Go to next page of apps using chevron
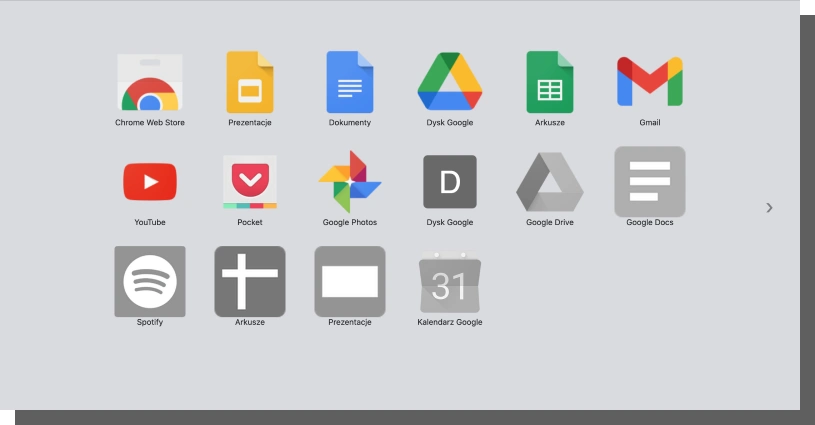 (x=769, y=208)
